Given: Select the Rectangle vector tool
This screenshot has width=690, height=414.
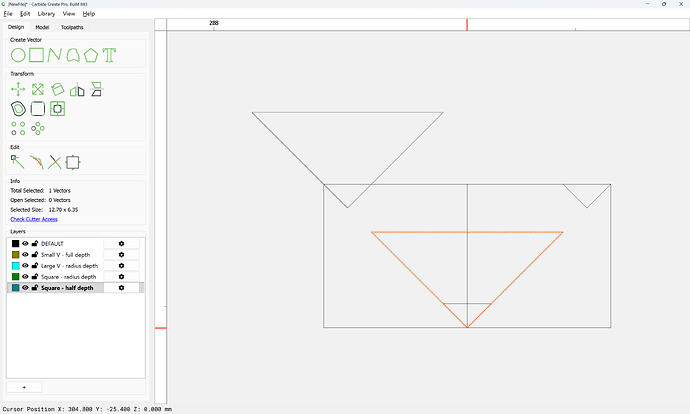Looking at the screenshot, I should point(37,55).
